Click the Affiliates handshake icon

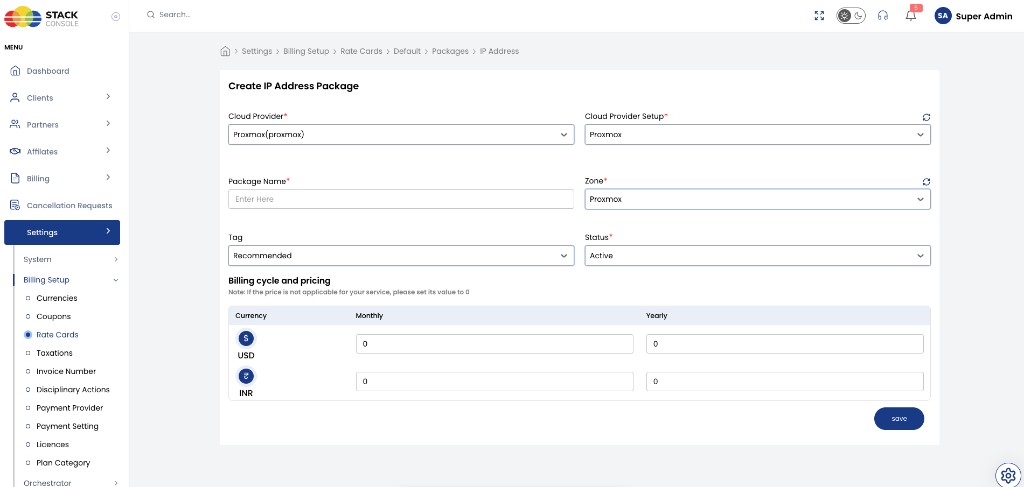15,151
